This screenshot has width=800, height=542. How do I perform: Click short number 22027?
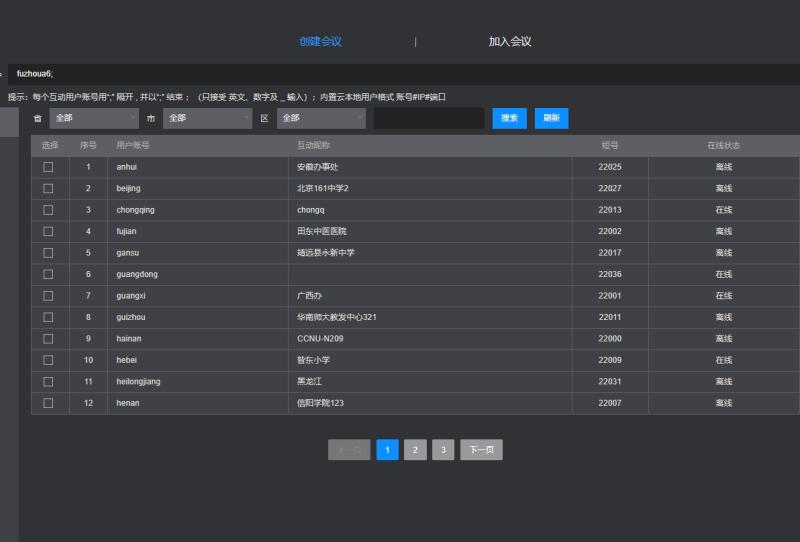click(610, 188)
